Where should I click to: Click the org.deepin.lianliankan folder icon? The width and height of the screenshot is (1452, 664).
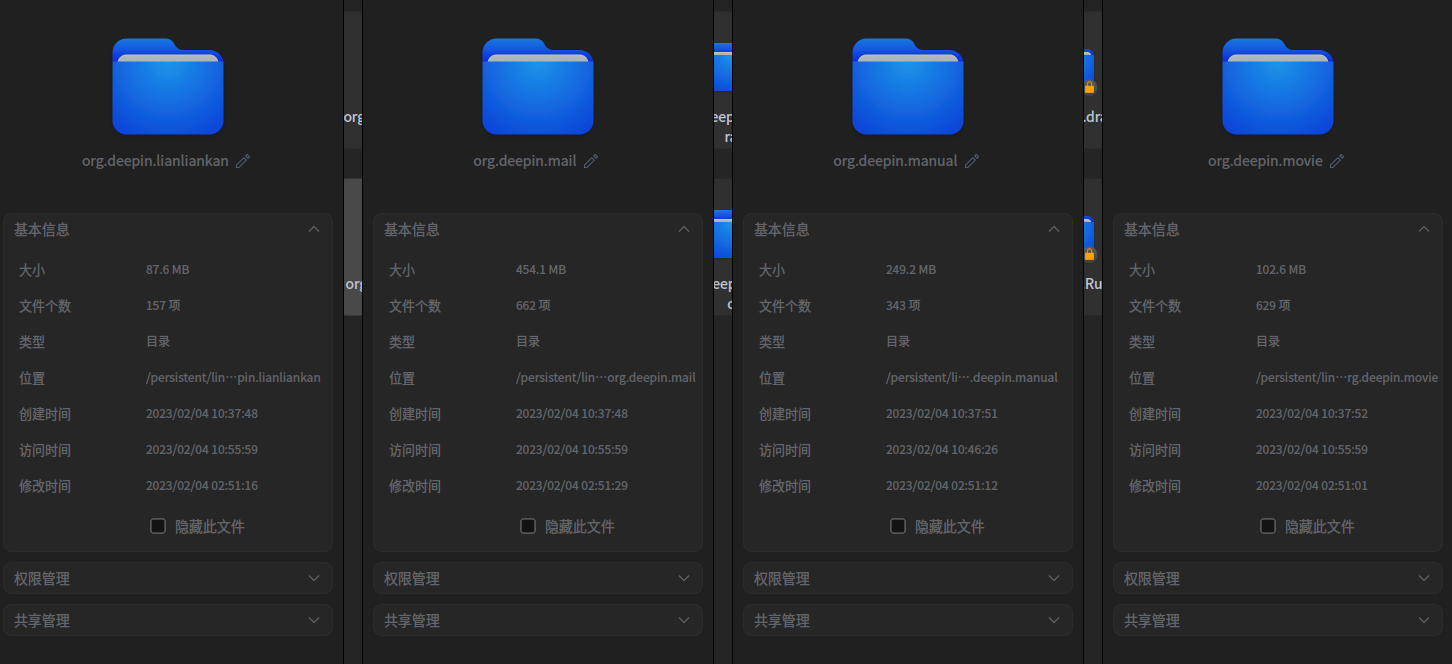click(167, 86)
